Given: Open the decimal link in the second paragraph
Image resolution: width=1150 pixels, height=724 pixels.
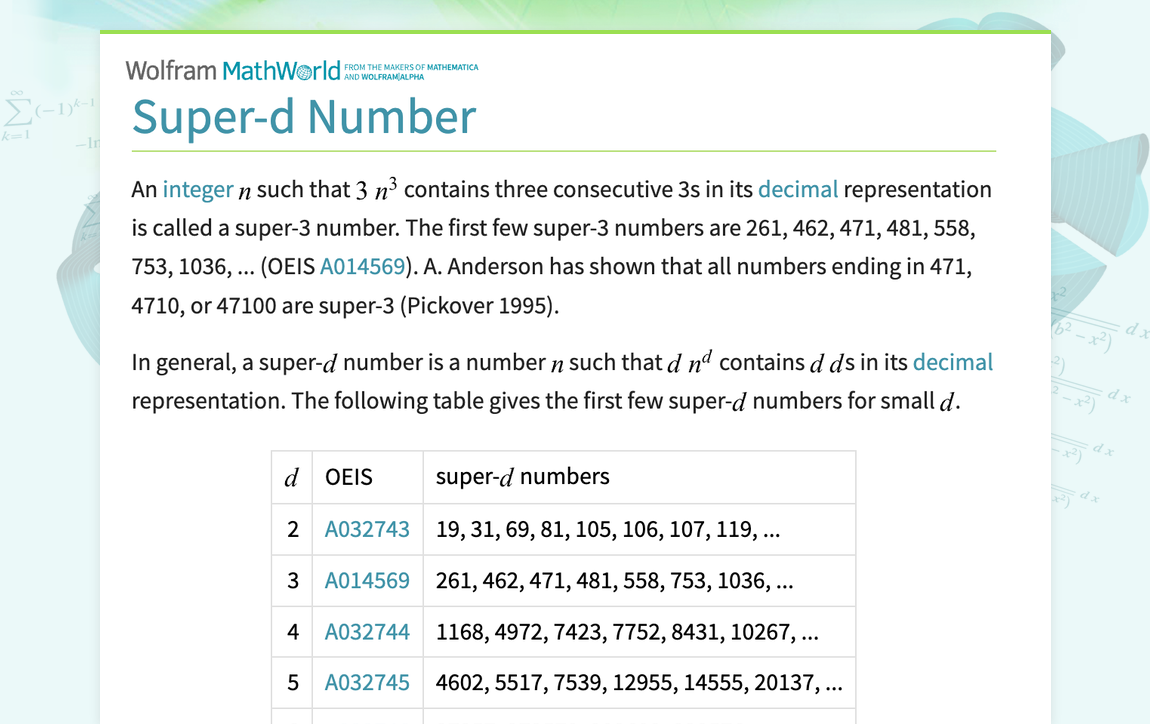Looking at the screenshot, I should pyautogui.click(x=953, y=362).
